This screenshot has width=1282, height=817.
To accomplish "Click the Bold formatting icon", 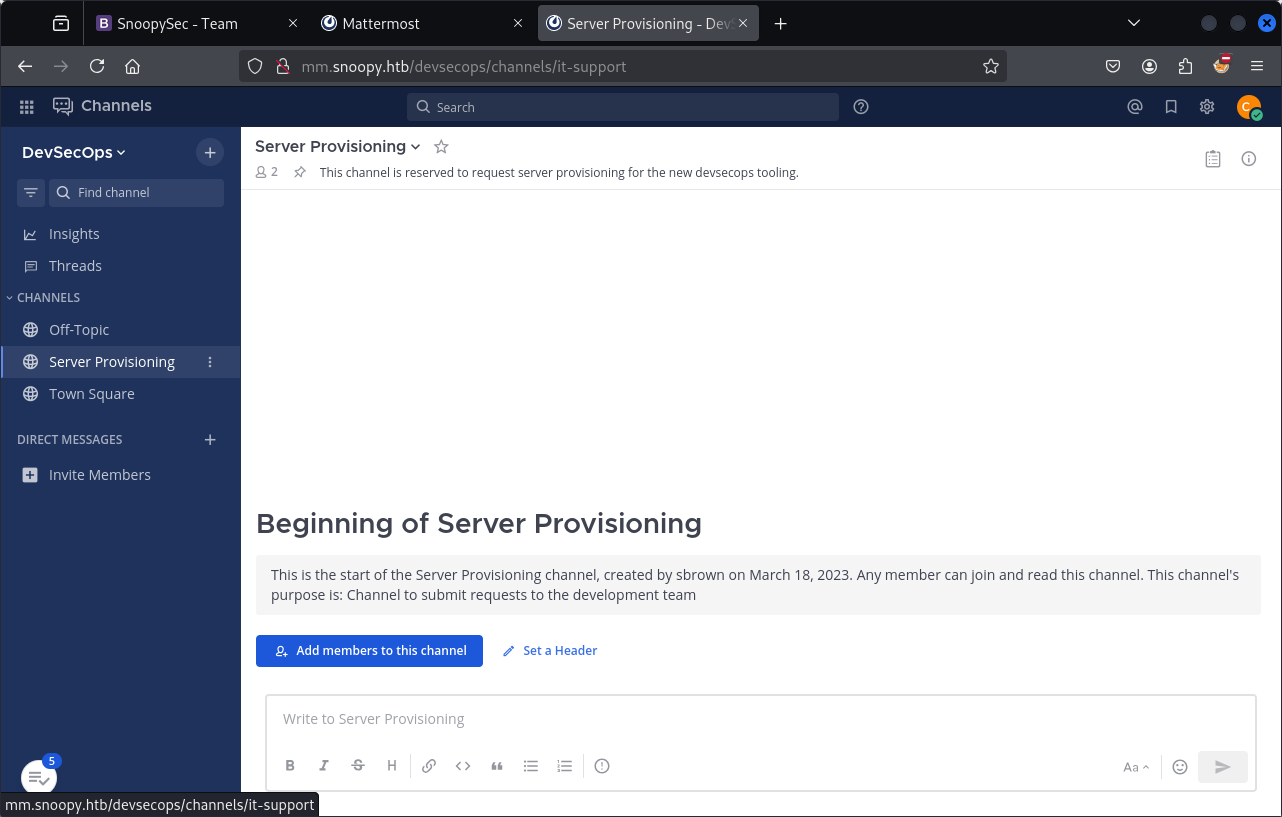I will pos(290,766).
